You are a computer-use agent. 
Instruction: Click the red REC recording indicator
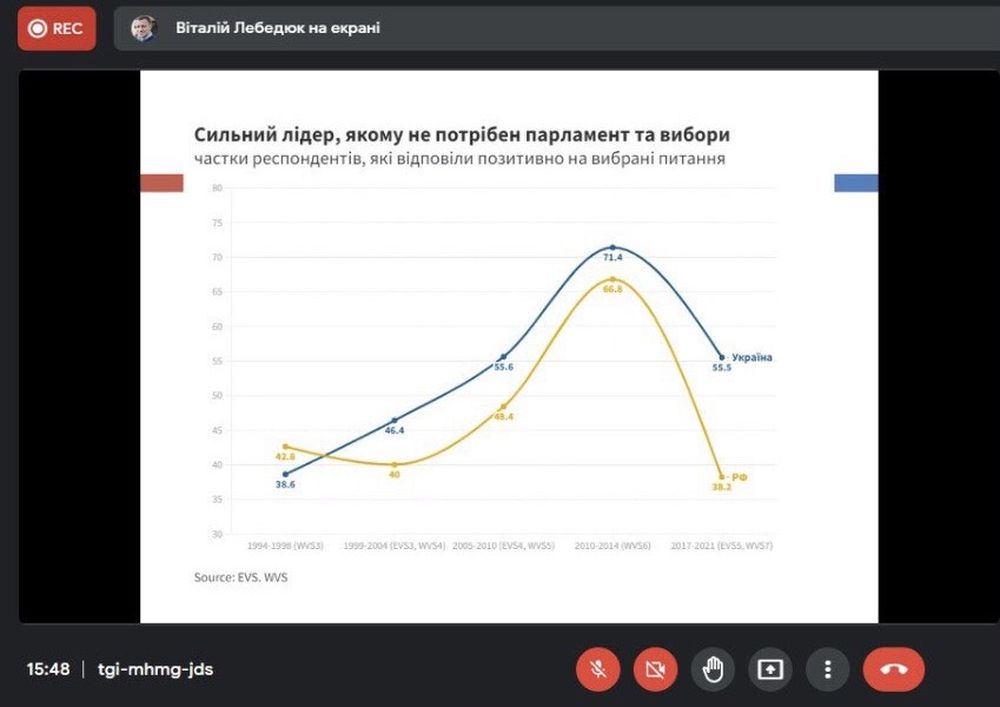point(57,29)
